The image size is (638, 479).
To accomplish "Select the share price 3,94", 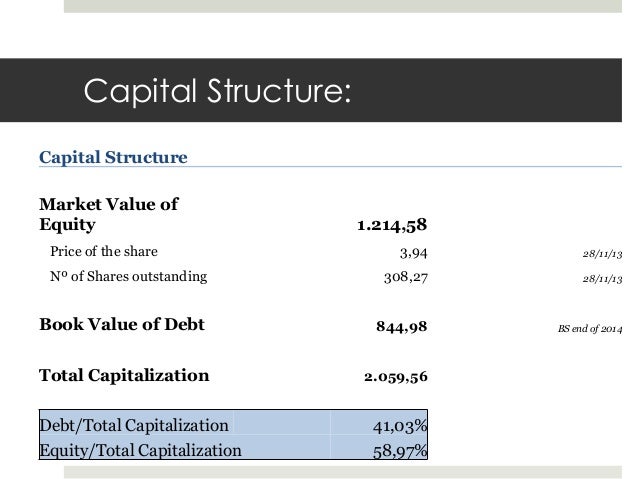I will pyautogui.click(x=413, y=253).
